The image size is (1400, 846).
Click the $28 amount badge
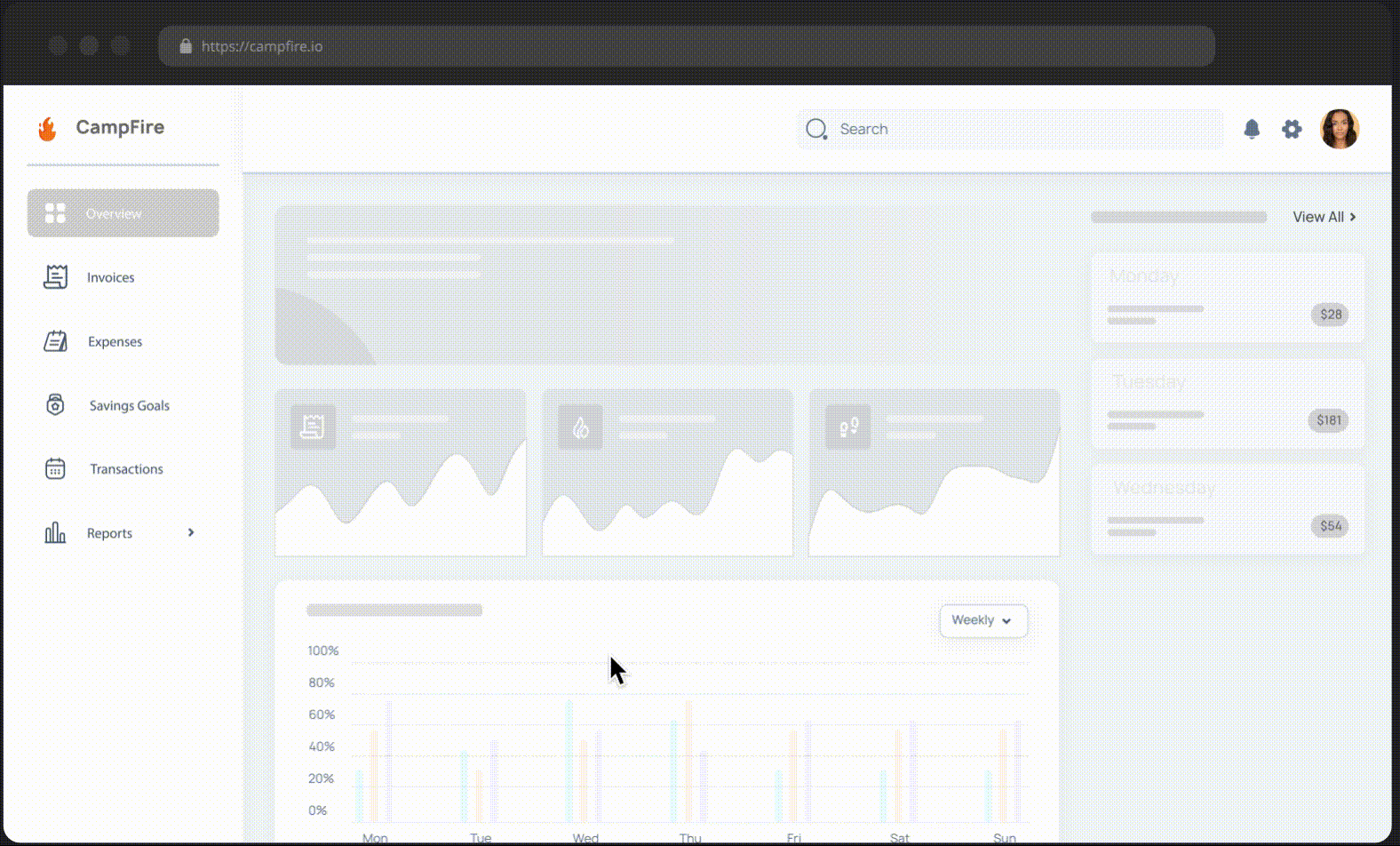tap(1330, 315)
